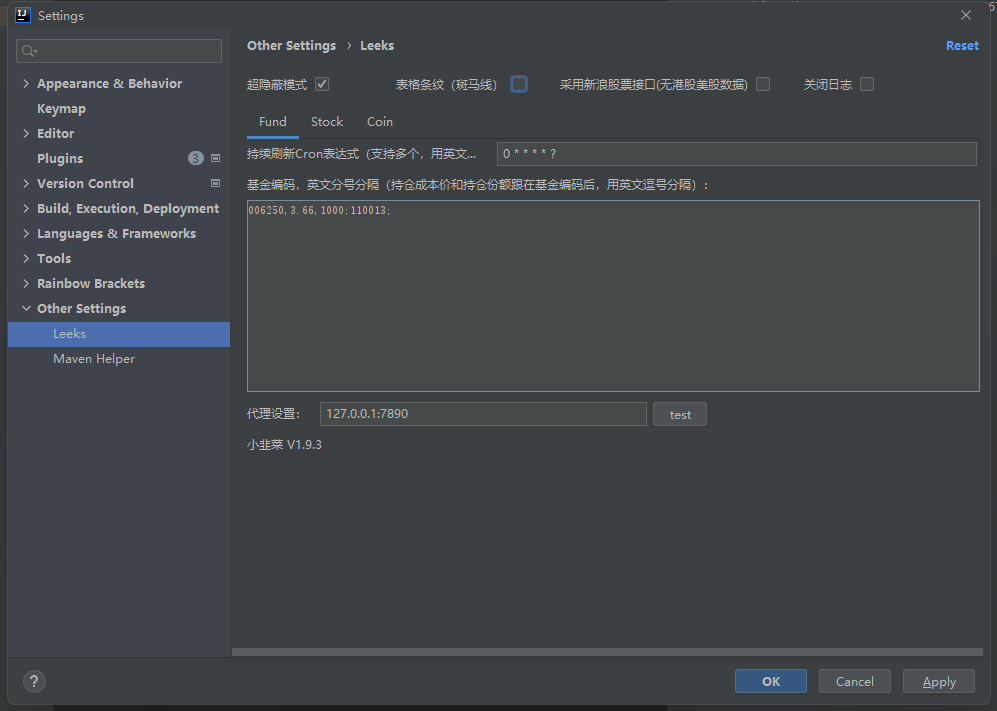Click the 代理设置 label
The image size is (997, 711).
273,414
